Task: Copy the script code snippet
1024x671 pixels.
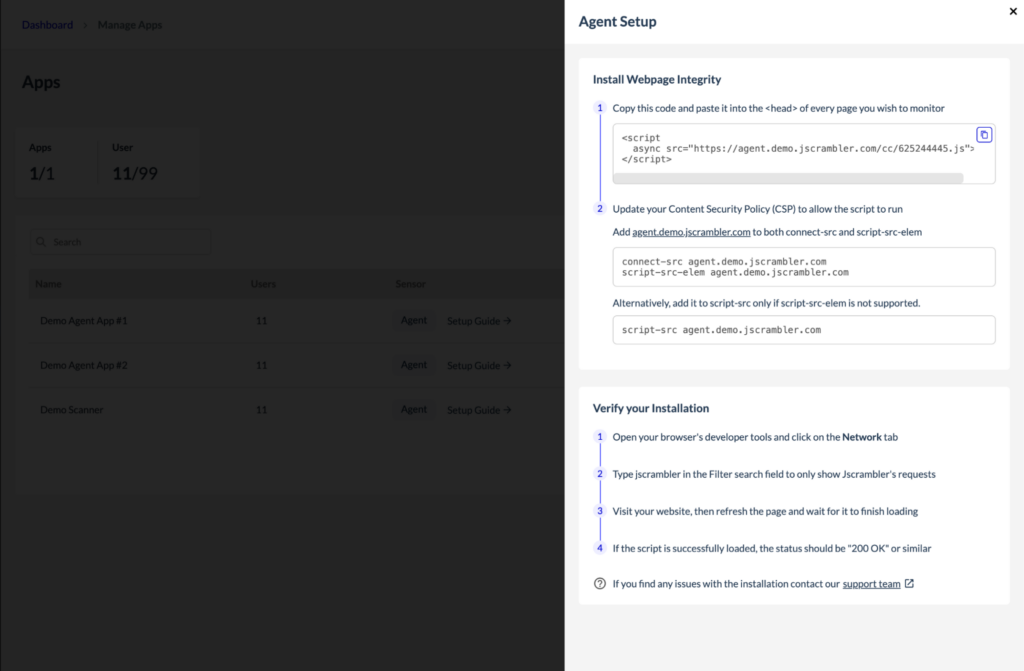Action: tap(984, 135)
